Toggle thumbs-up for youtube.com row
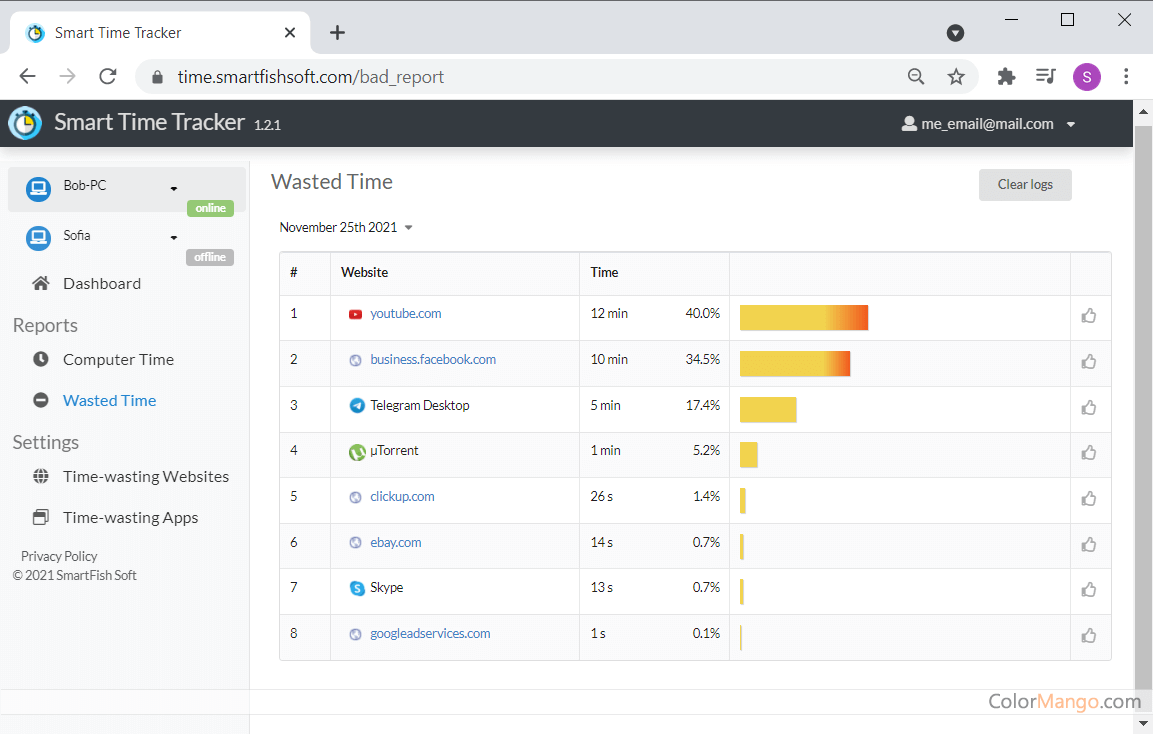This screenshot has width=1153, height=734. (x=1089, y=316)
